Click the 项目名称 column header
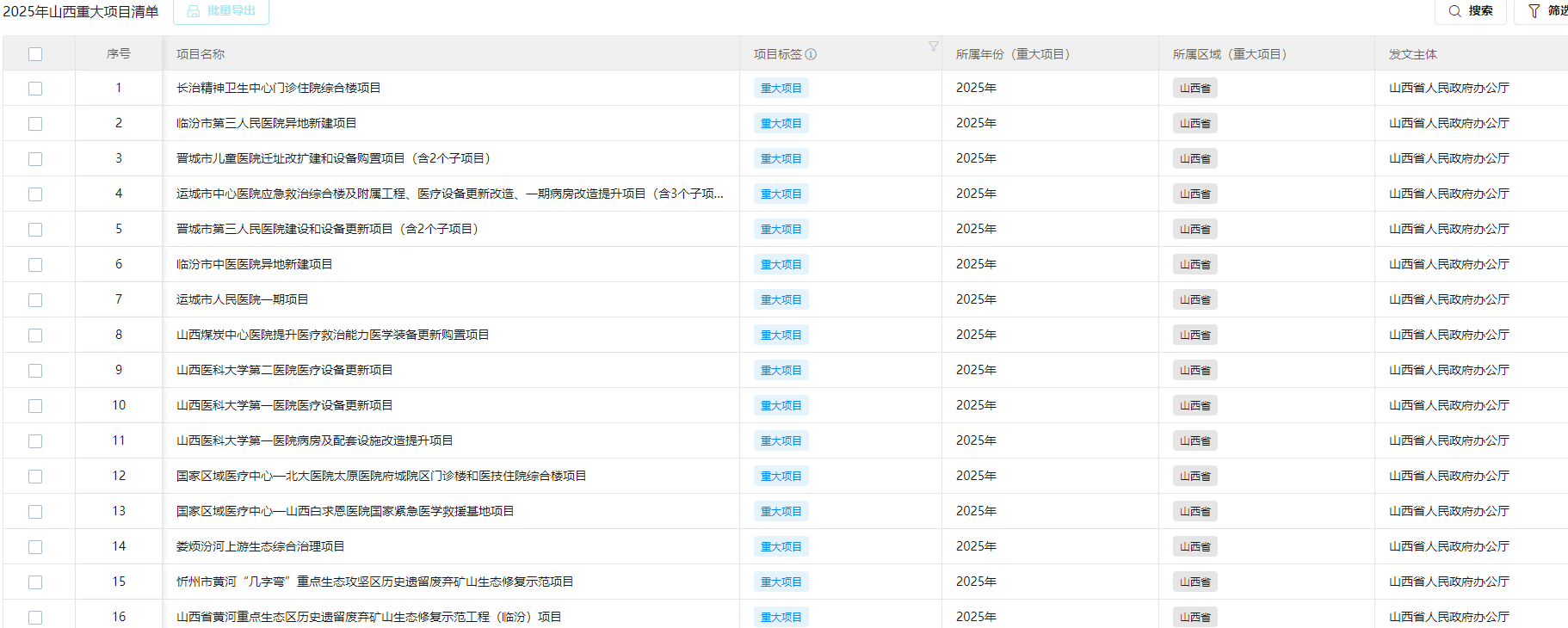1568x628 pixels. [x=201, y=54]
